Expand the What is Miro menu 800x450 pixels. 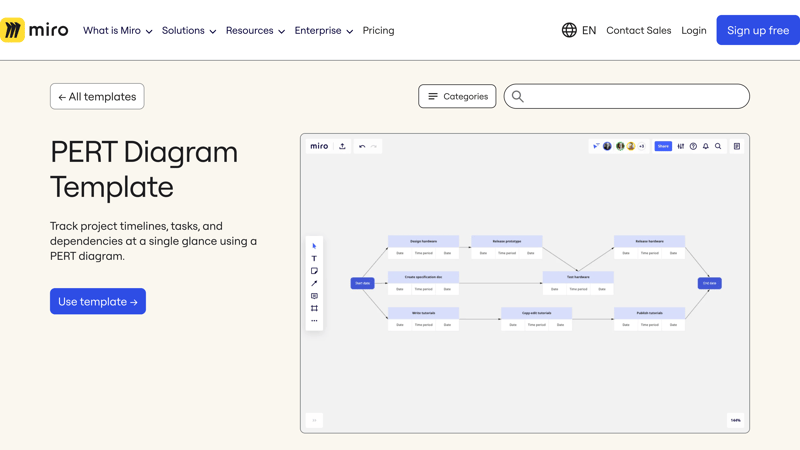click(x=118, y=31)
